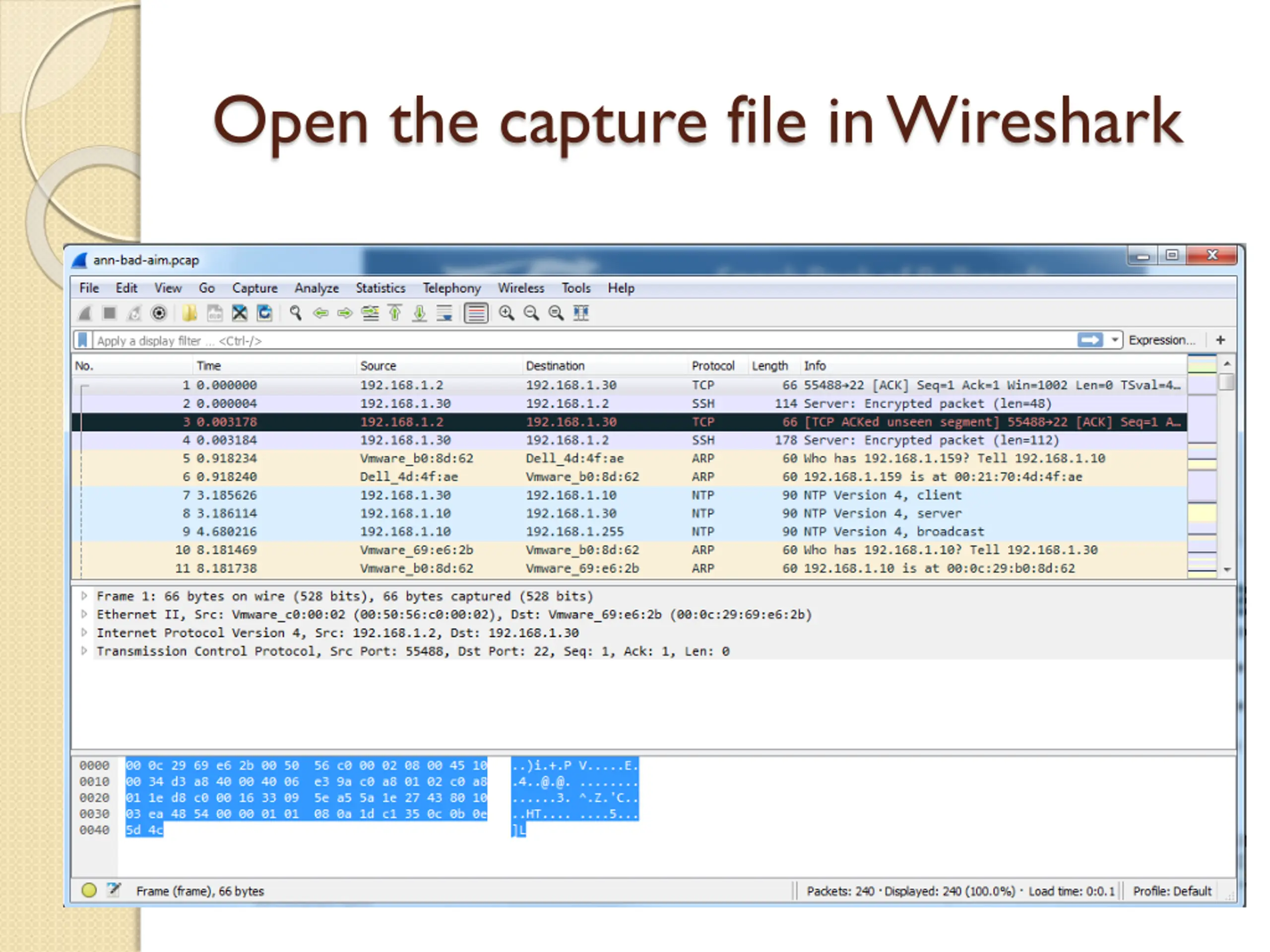This screenshot has width=1270, height=952.
Task: Click the Stop capture square icon
Action: (109, 313)
